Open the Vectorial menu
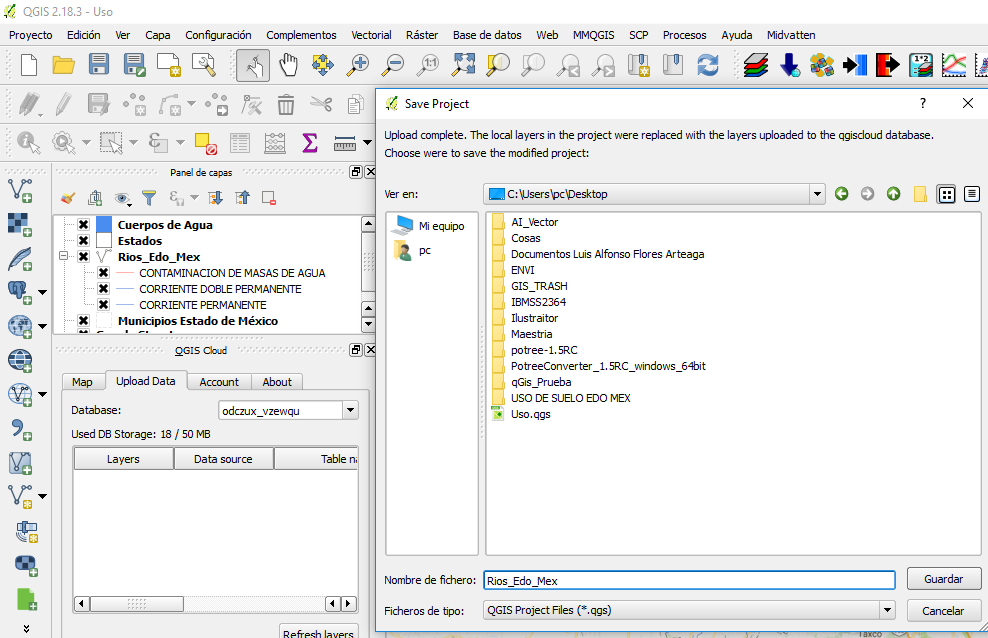Image resolution: width=988 pixels, height=638 pixels. [x=371, y=35]
